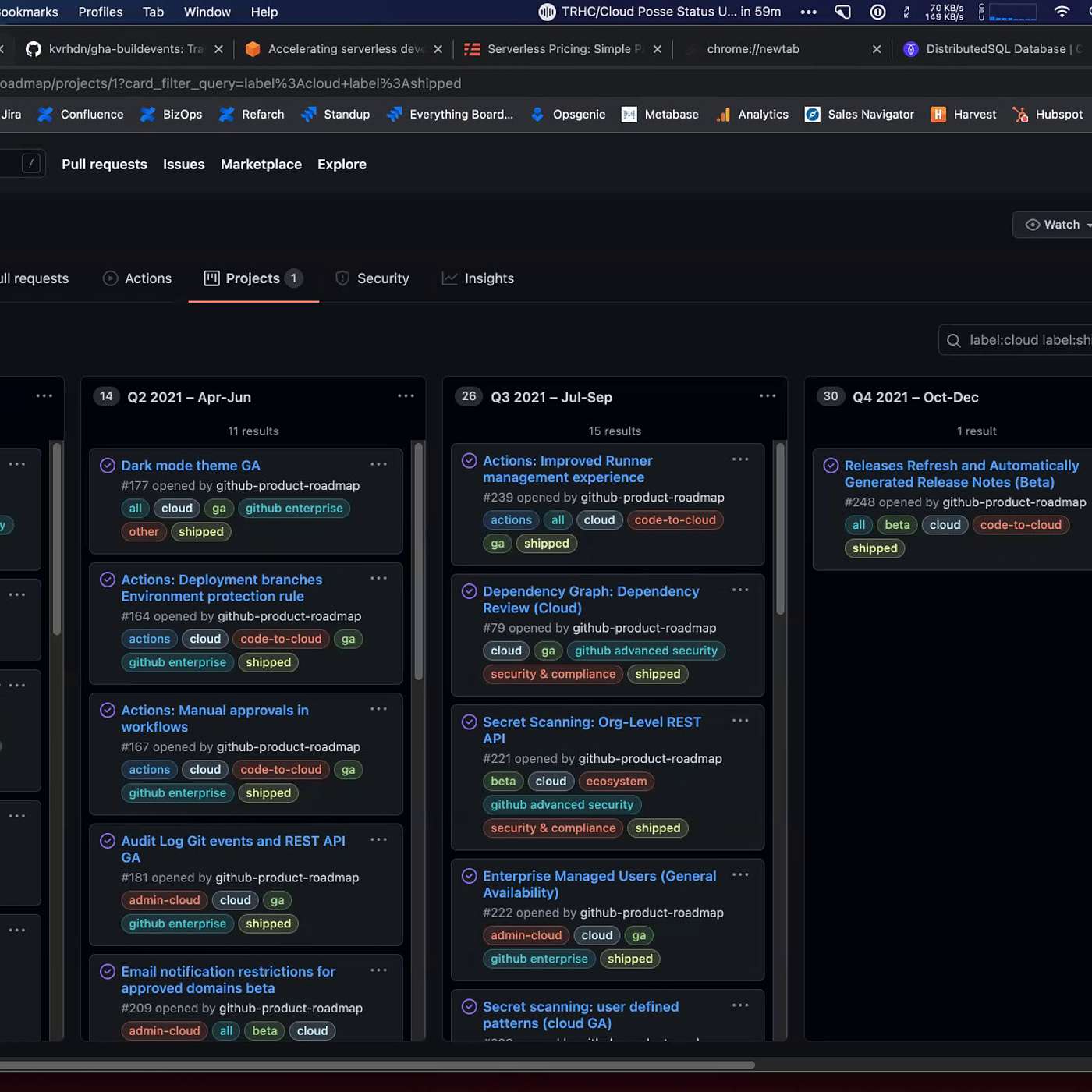Click the 'ecosystem' label on Secret Scanning card
Image resolution: width=1092 pixels, height=1092 pixels.
[x=617, y=782]
